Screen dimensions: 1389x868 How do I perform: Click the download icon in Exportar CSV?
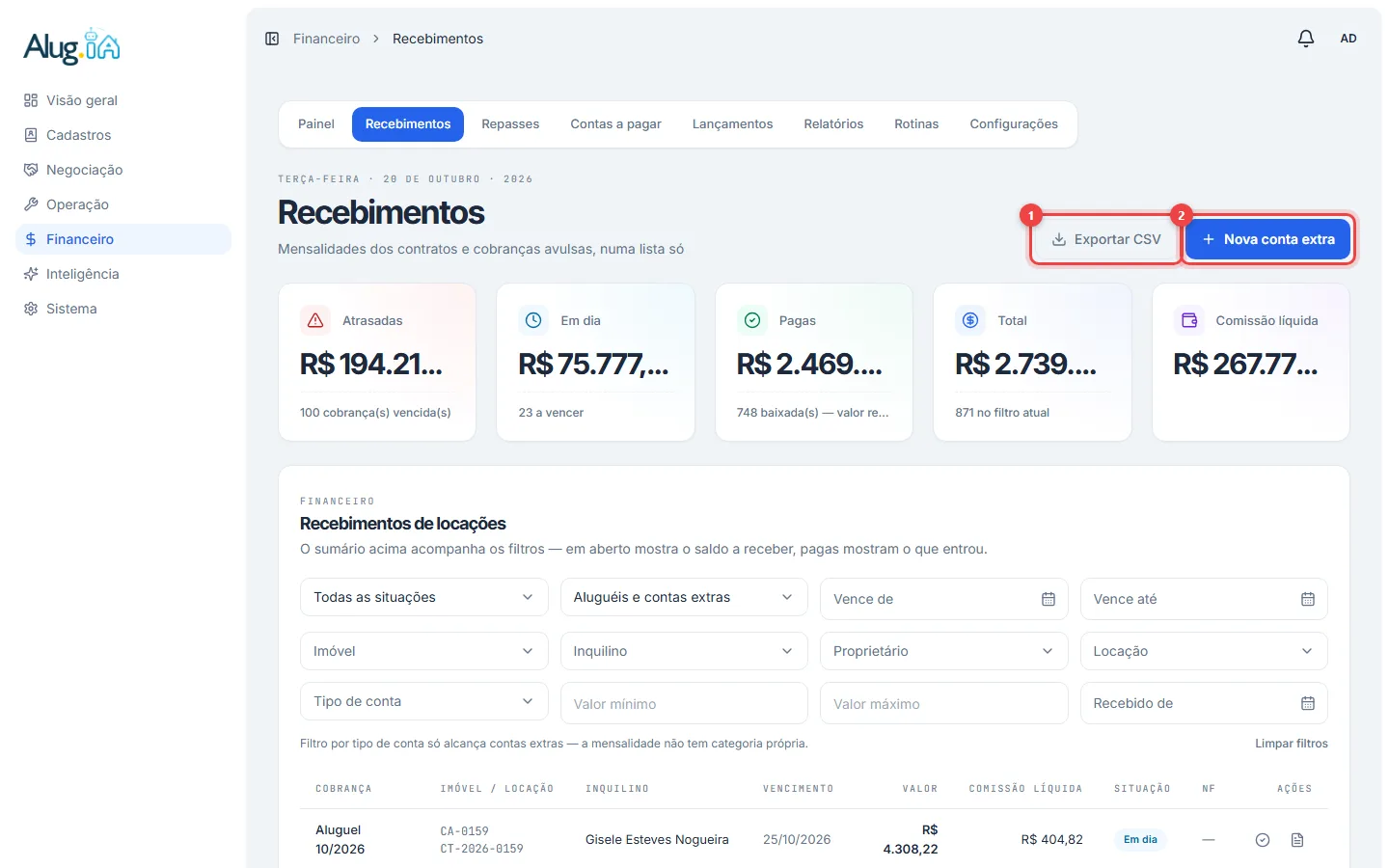[1059, 239]
